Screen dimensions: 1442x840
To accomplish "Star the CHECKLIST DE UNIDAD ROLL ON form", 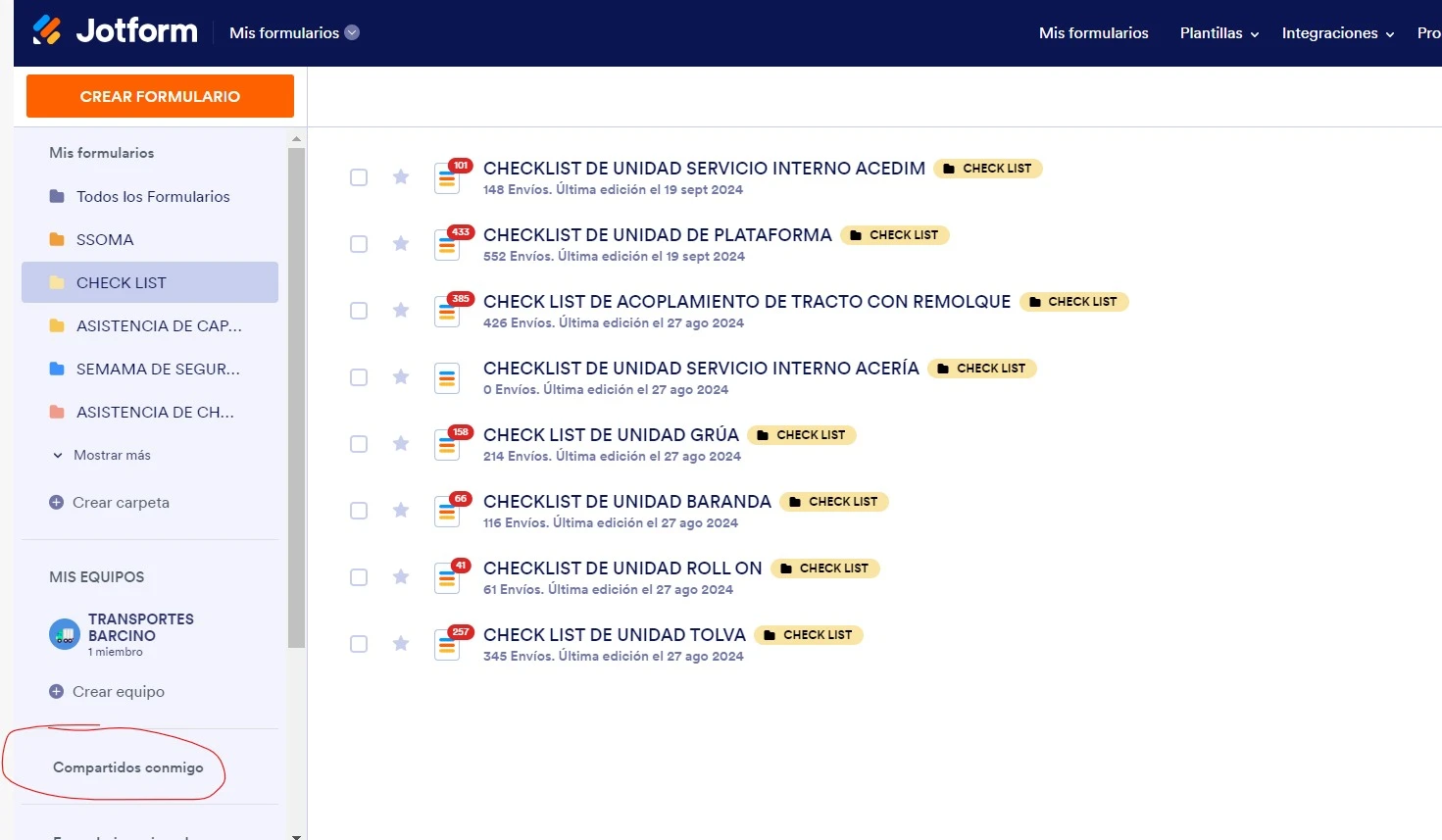I will pos(401,577).
